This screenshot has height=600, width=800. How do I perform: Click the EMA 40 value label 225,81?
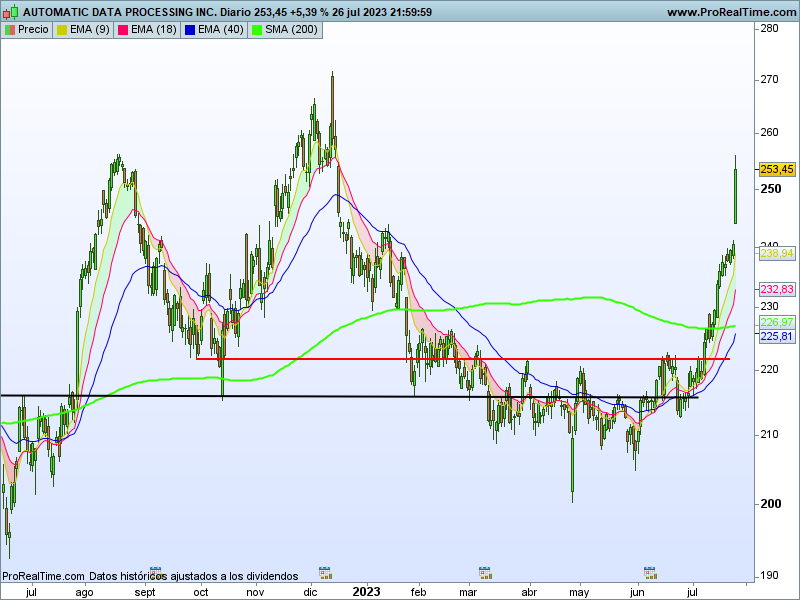tap(777, 336)
